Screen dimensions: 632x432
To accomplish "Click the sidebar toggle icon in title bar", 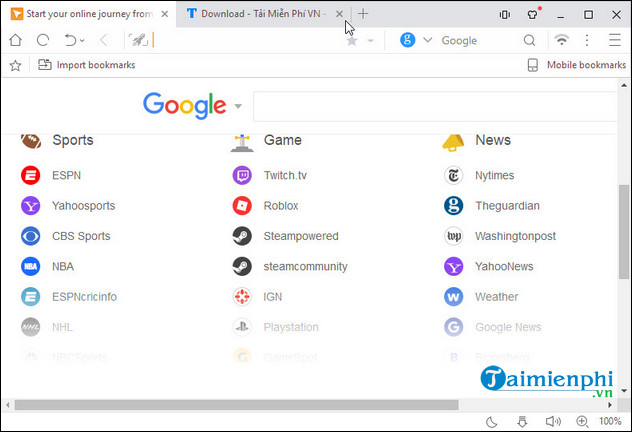I will point(505,15).
